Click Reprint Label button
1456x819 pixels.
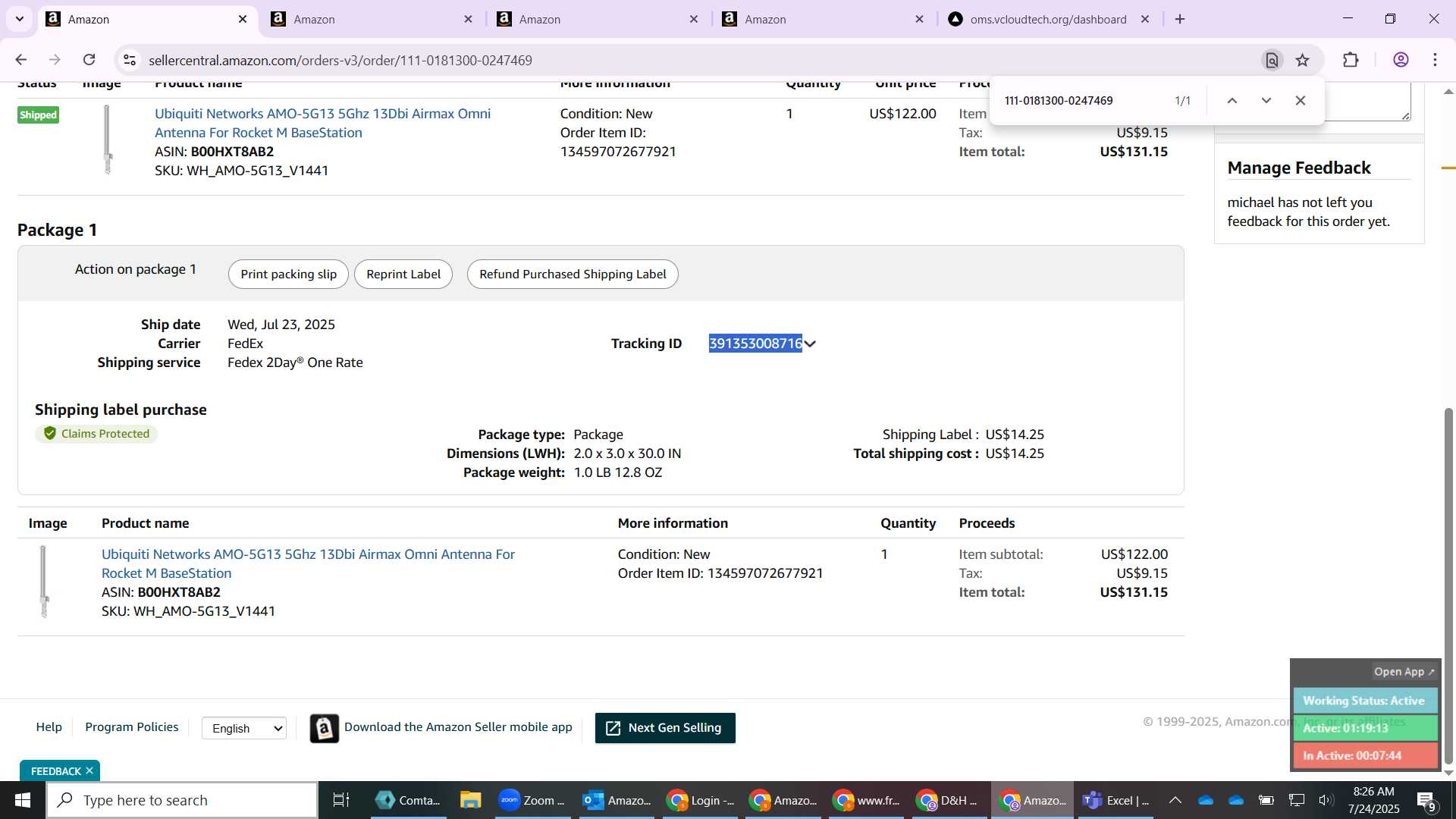[x=403, y=274]
